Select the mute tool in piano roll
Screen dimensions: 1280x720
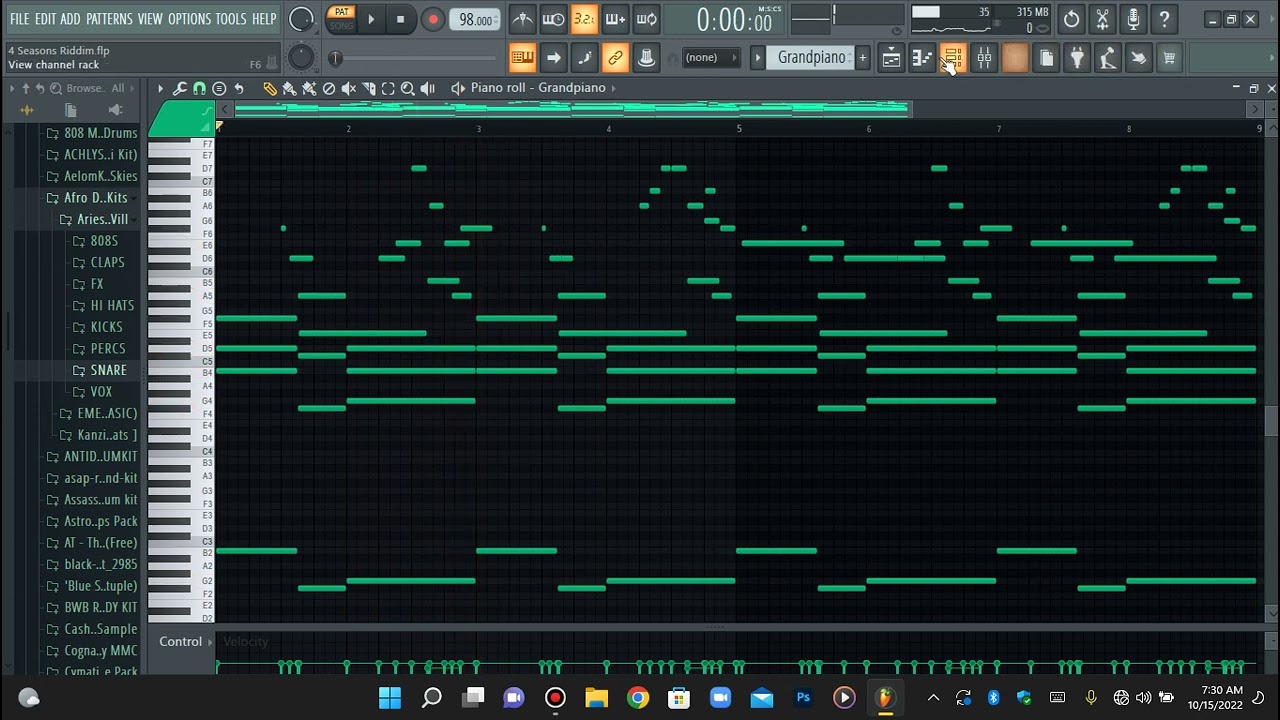pyautogui.click(x=349, y=88)
